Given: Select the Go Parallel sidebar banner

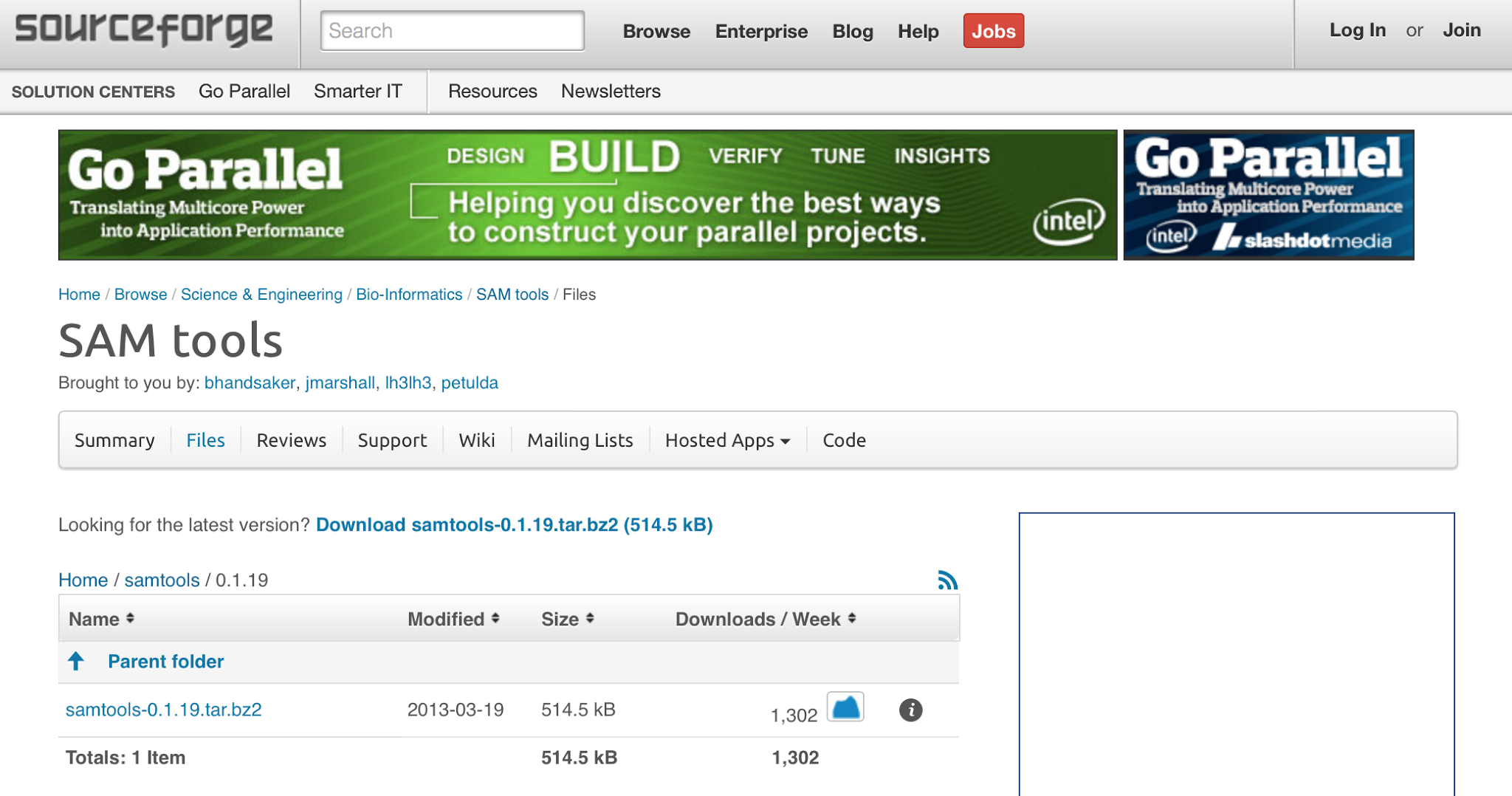Looking at the screenshot, I should tap(1268, 194).
